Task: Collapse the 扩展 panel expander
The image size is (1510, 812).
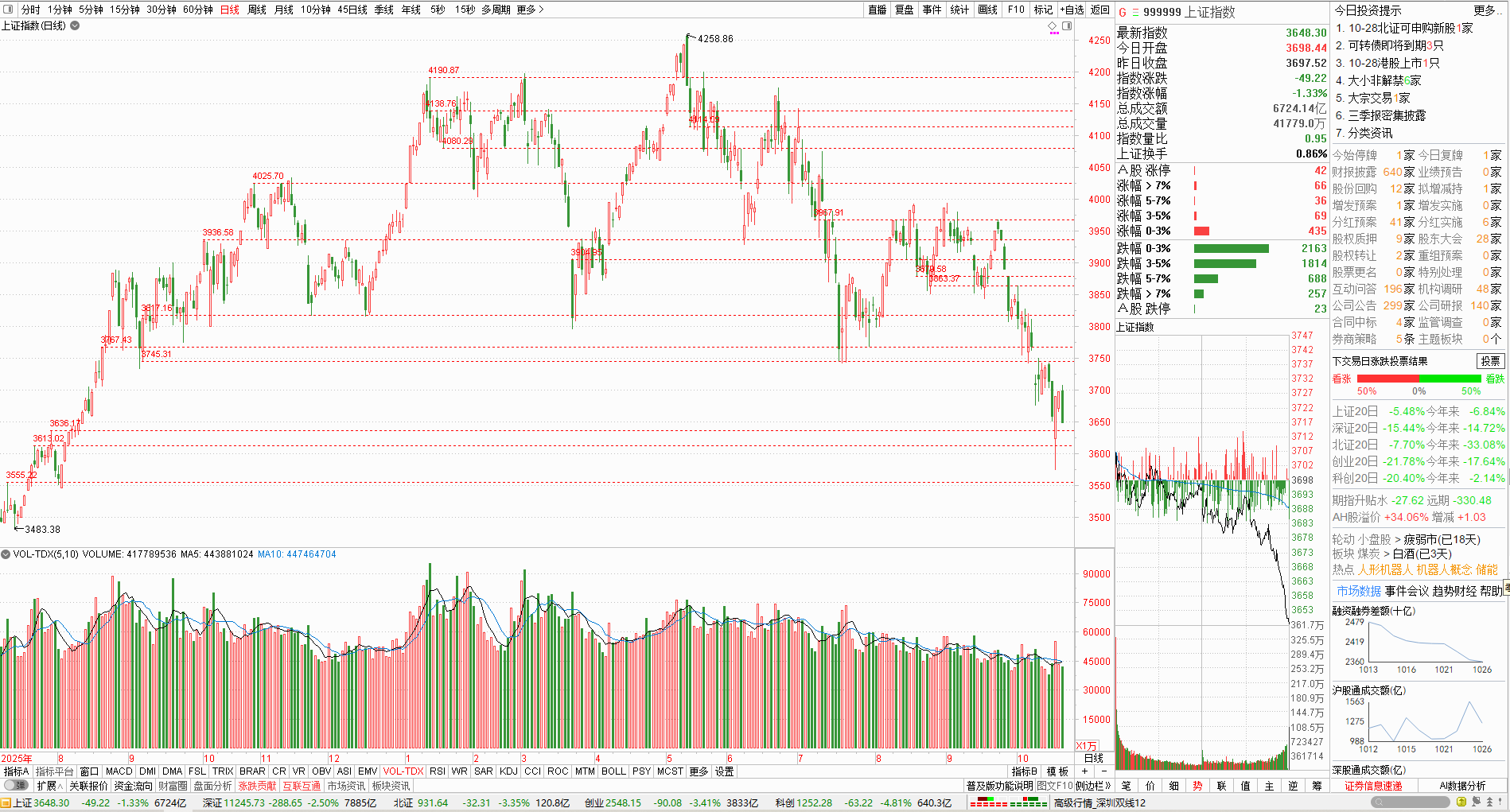Action: [49, 786]
